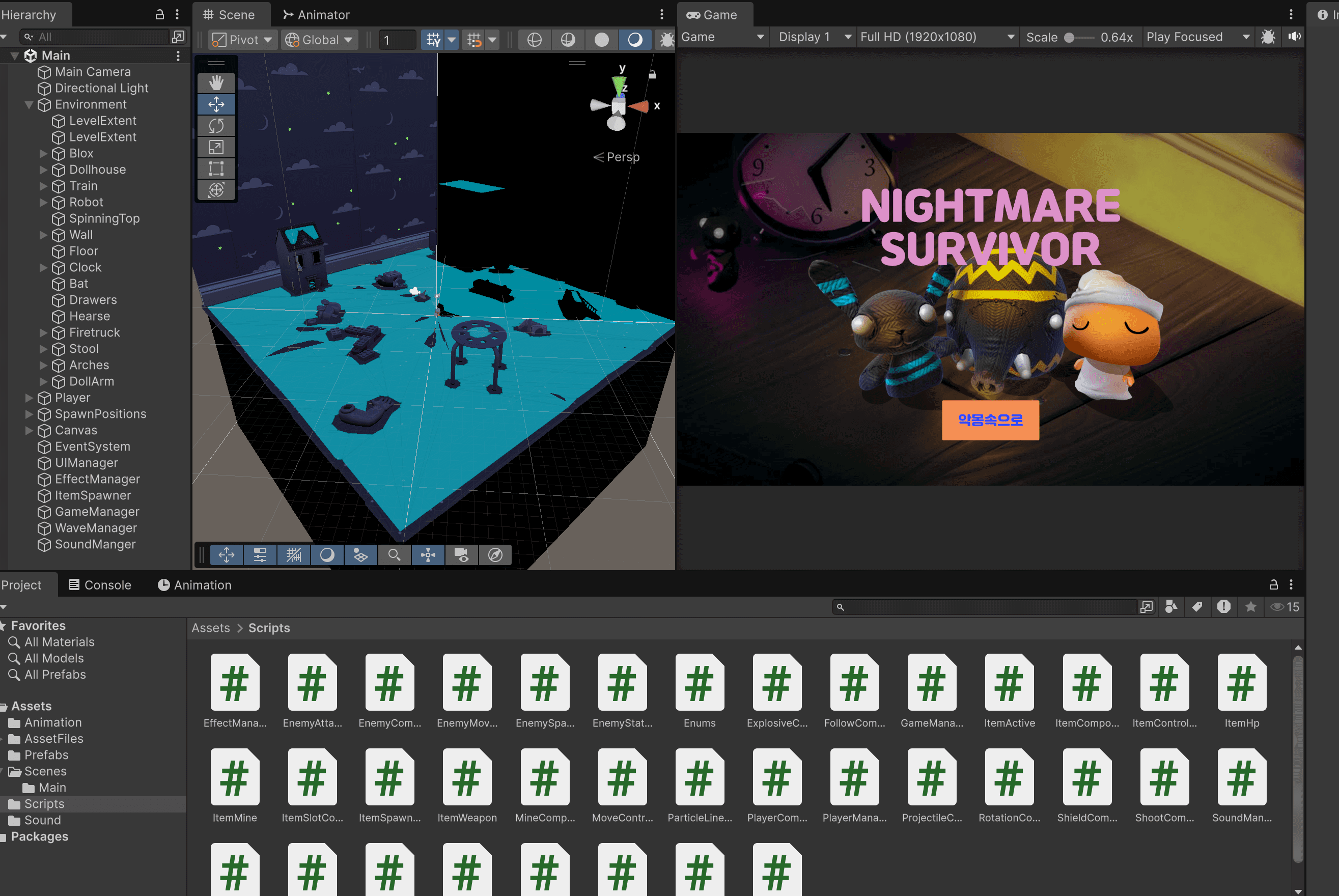Click the Assets breadcrumb in Project panel
This screenshot has width=1339, height=896.
(x=210, y=627)
